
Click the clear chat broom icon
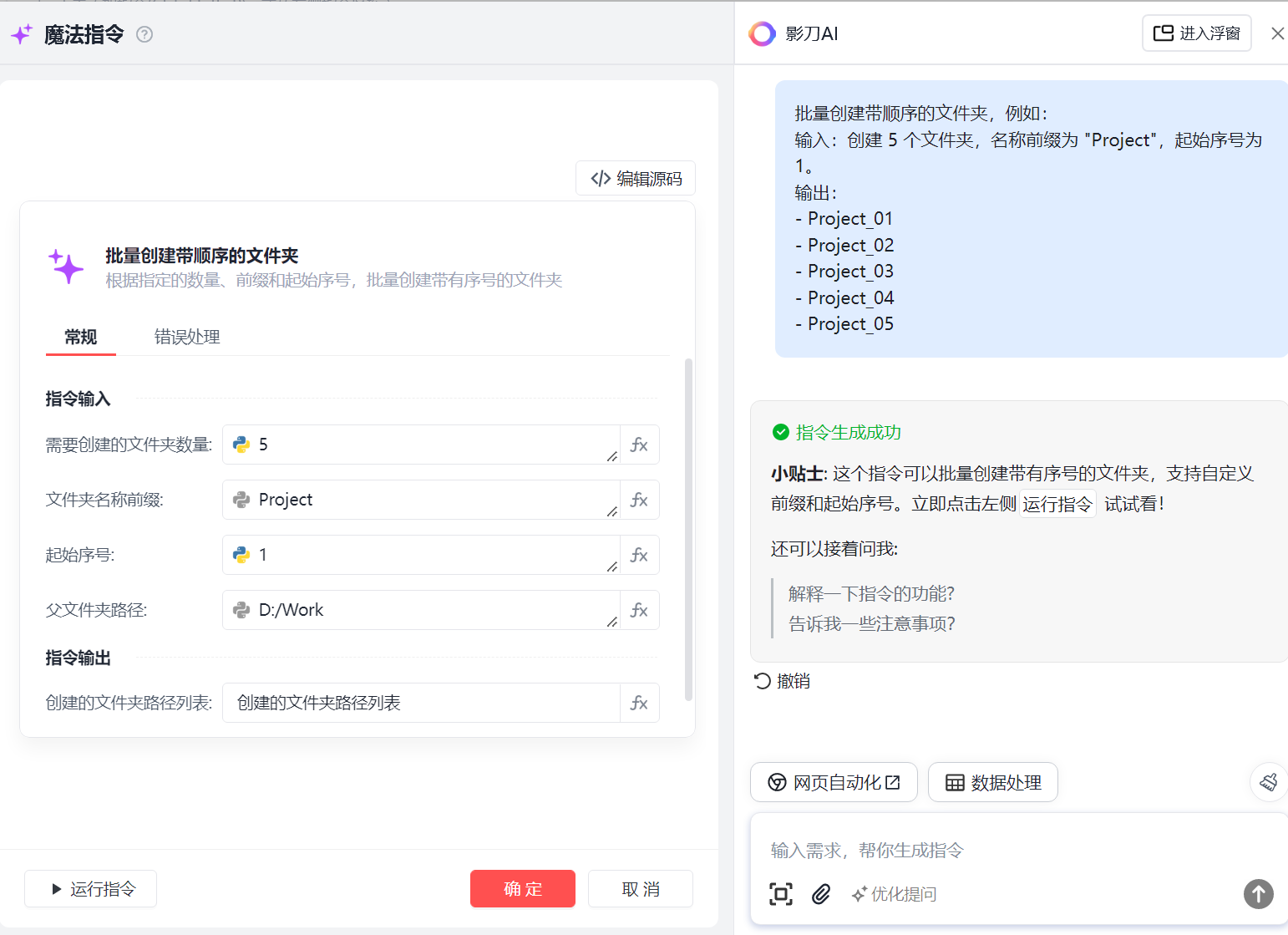[1268, 782]
